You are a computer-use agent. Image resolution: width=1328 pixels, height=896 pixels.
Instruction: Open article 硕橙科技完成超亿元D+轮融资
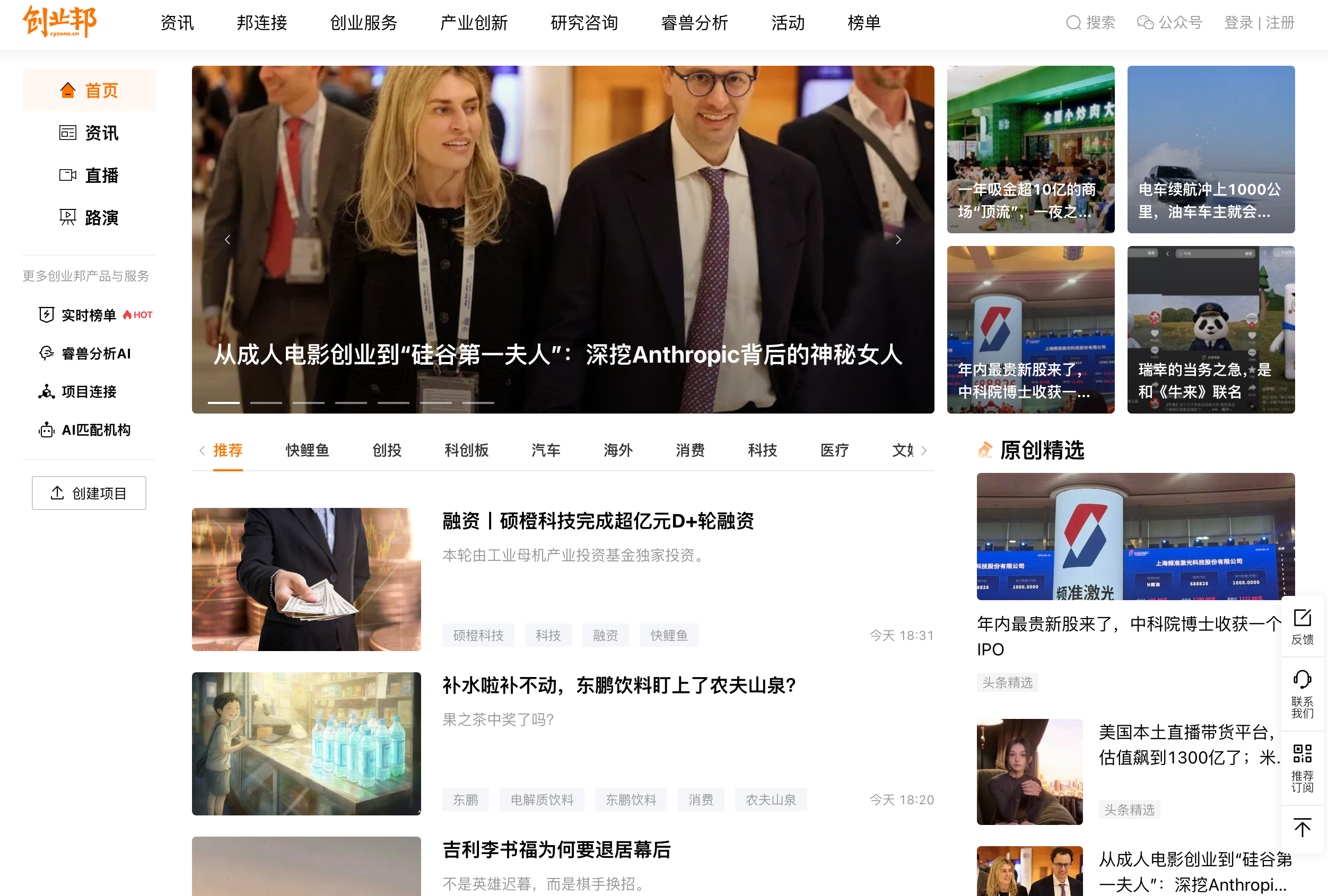pyautogui.click(x=598, y=521)
